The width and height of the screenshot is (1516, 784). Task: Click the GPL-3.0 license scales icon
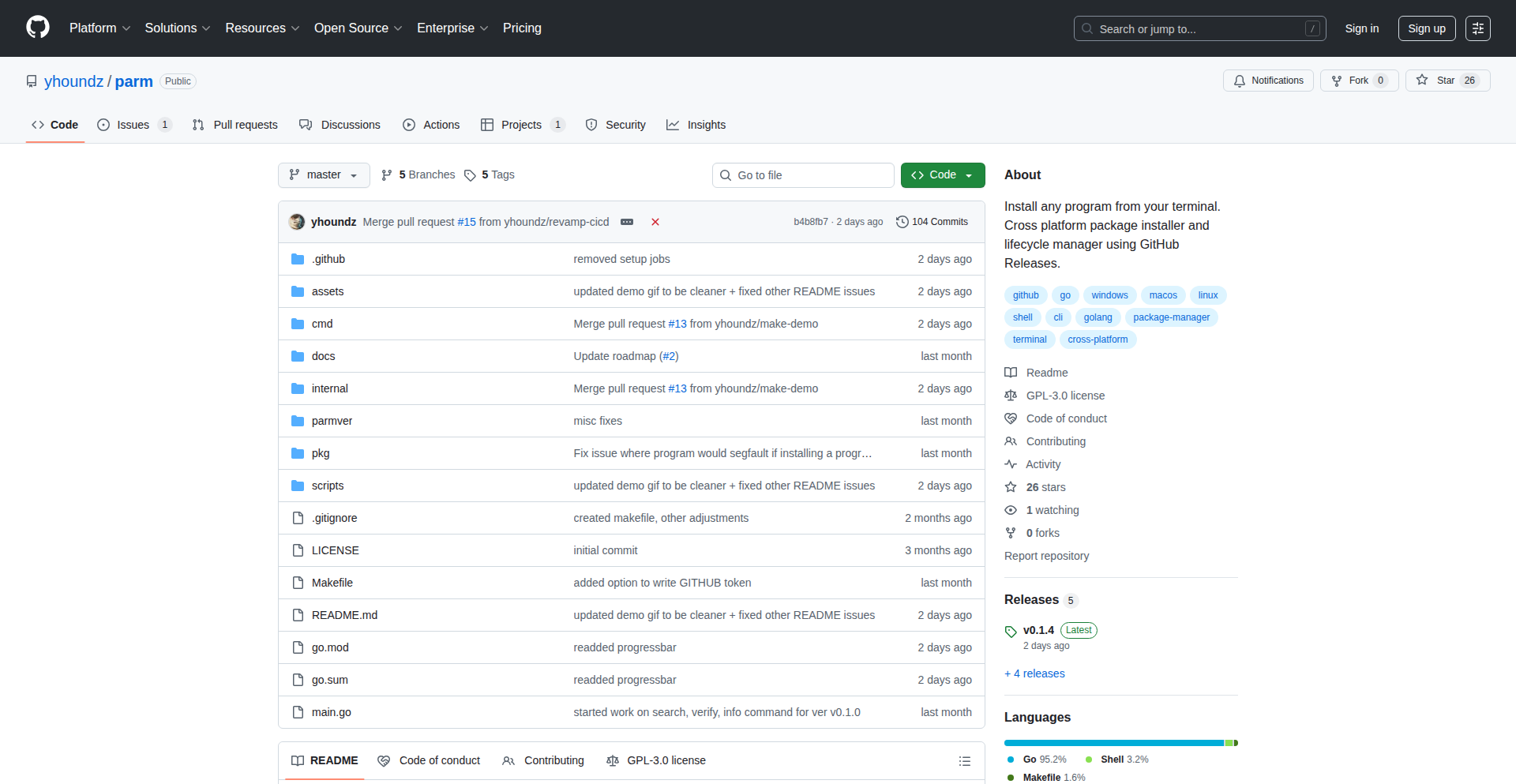tap(1011, 395)
